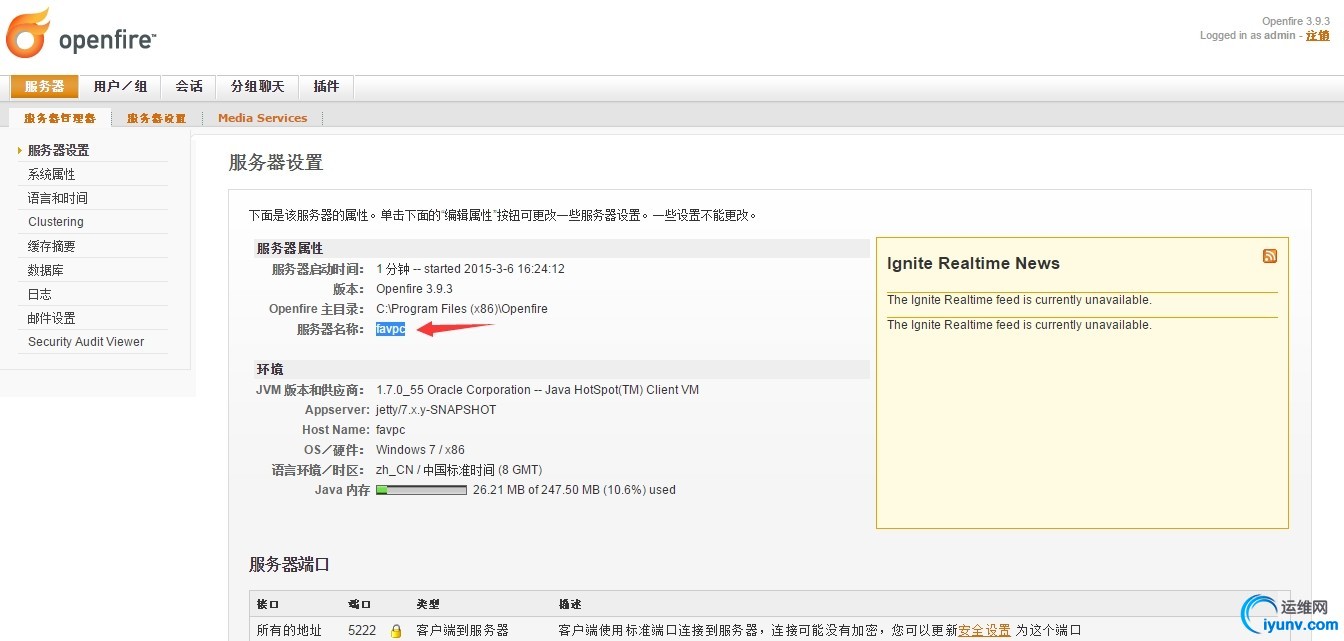Image resolution: width=1344 pixels, height=641 pixels.
Task: Switch to the 服务器 main tab
Action: tap(44, 87)
